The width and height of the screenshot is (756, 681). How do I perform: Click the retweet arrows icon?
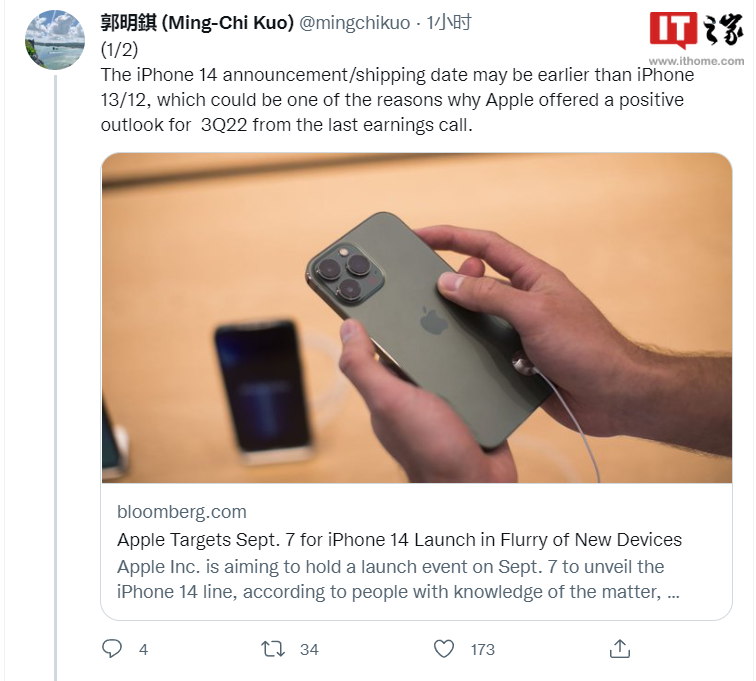pyautogui.click(x=273, y=649)
